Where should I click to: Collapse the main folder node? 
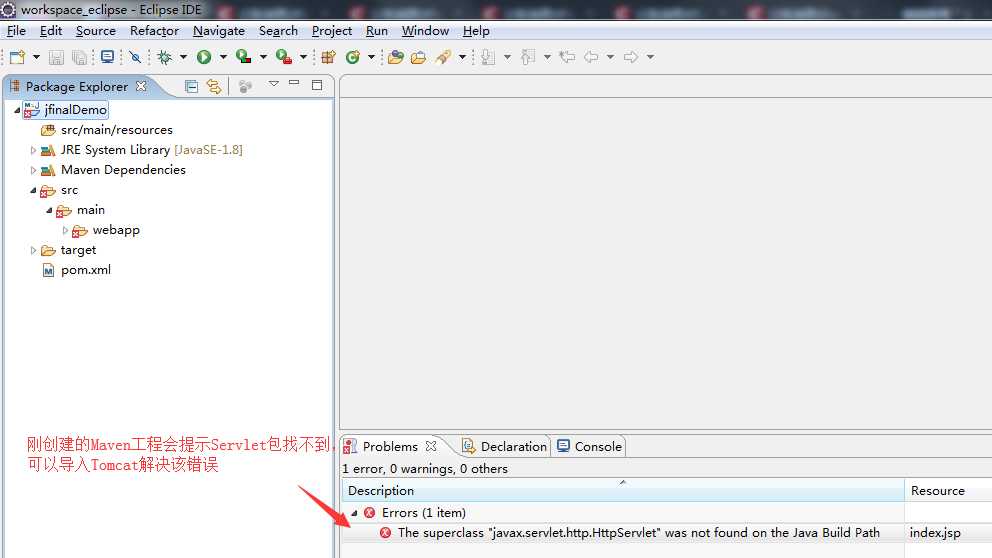tap(49, 210)
